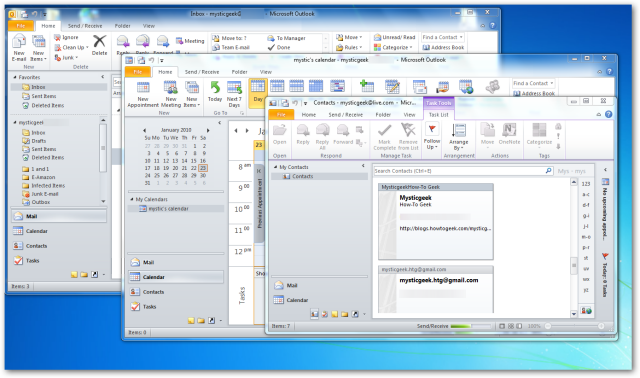Open the Rules dropdown in Inbox window
640x378 pixels.
coord(349,47)
